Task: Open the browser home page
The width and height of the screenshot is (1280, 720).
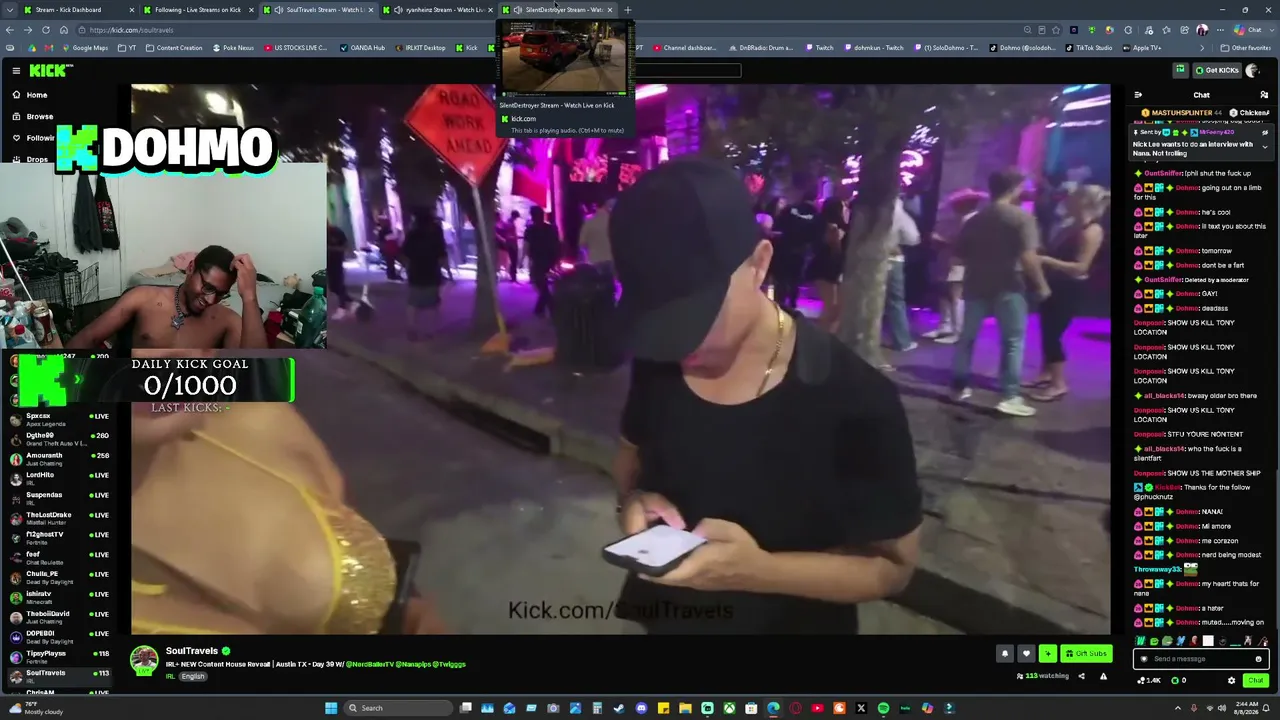Action: click(64, 30)
